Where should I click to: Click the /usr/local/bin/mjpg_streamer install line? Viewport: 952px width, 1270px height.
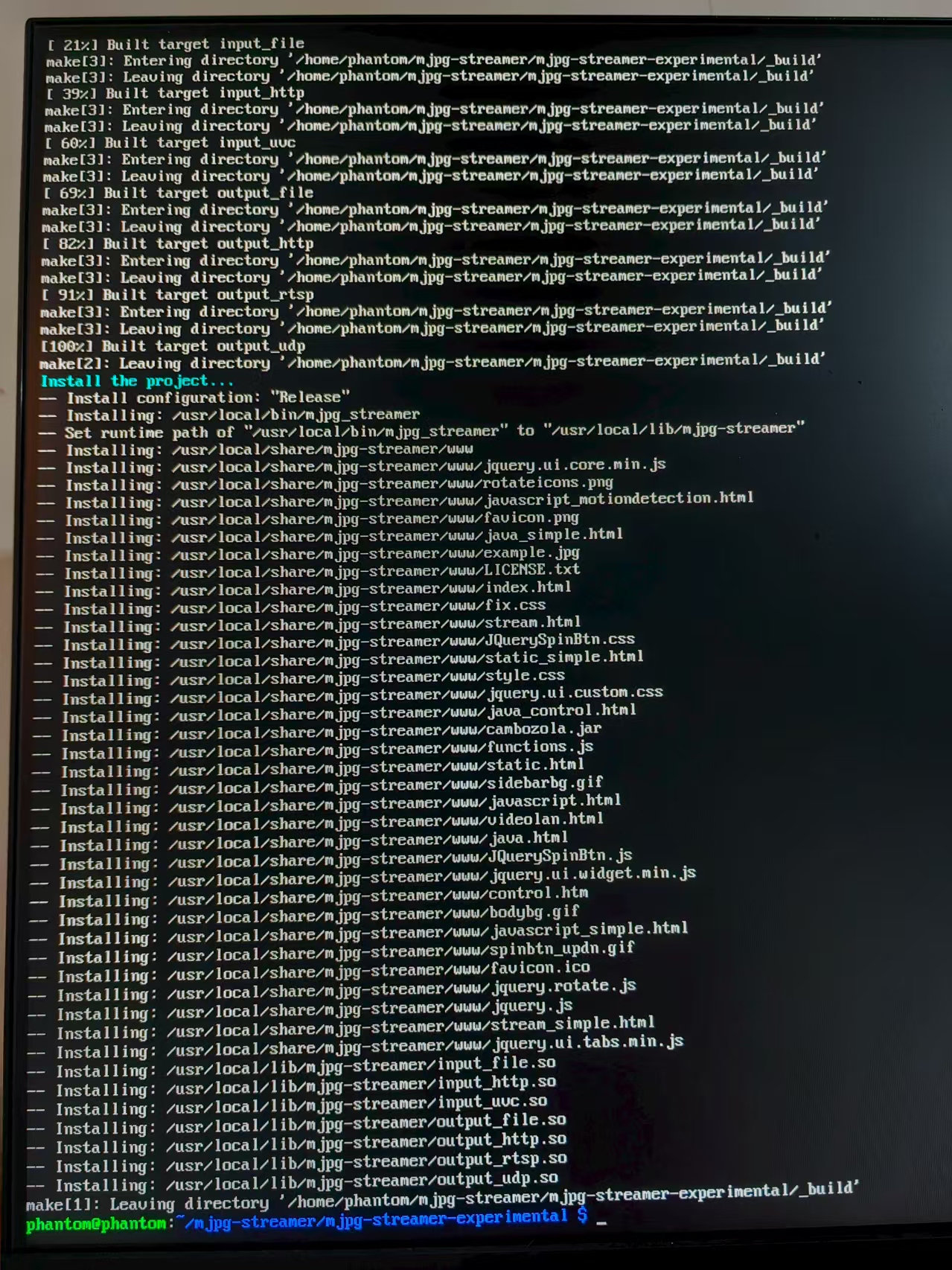229,415
